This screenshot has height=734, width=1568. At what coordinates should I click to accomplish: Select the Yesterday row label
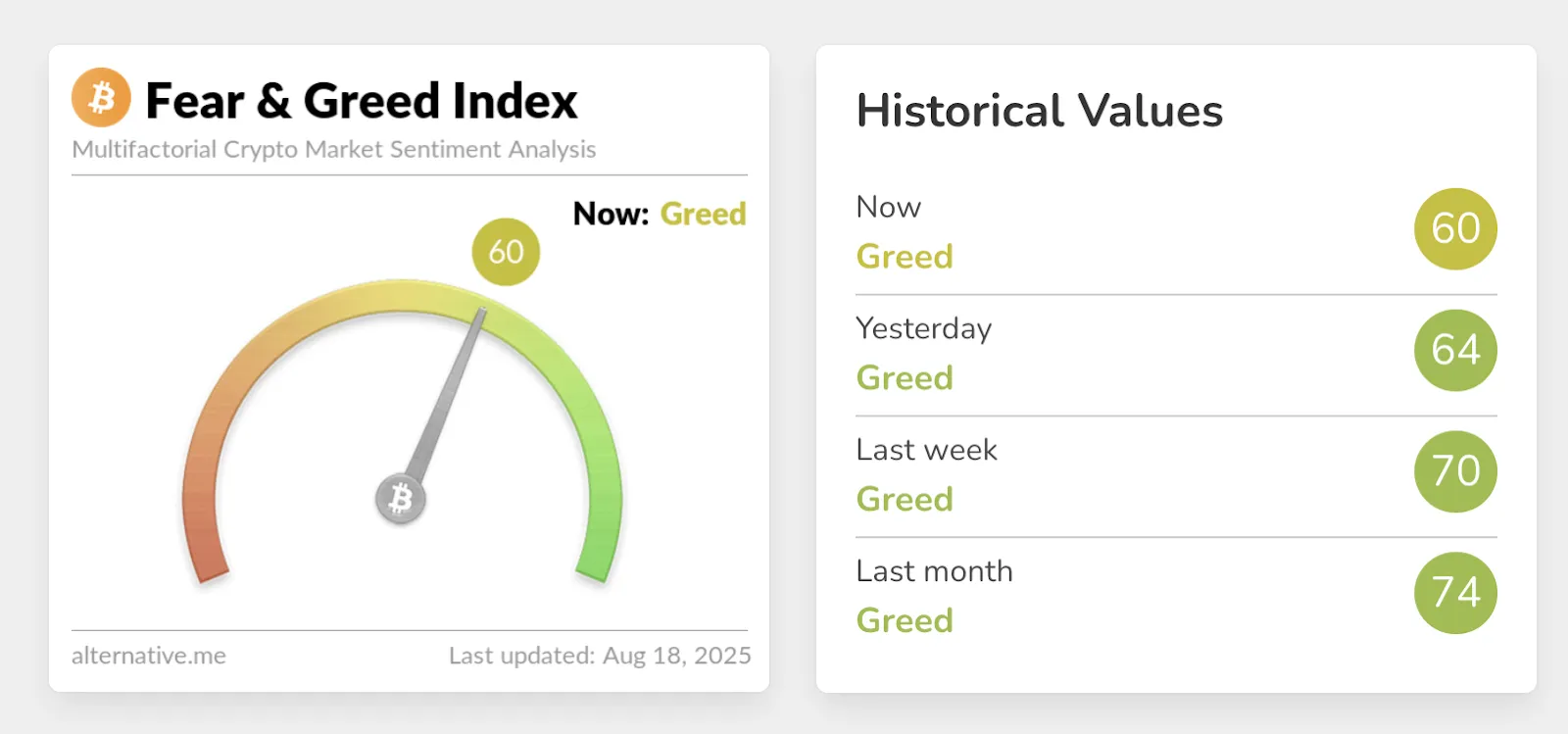(923, 328)
